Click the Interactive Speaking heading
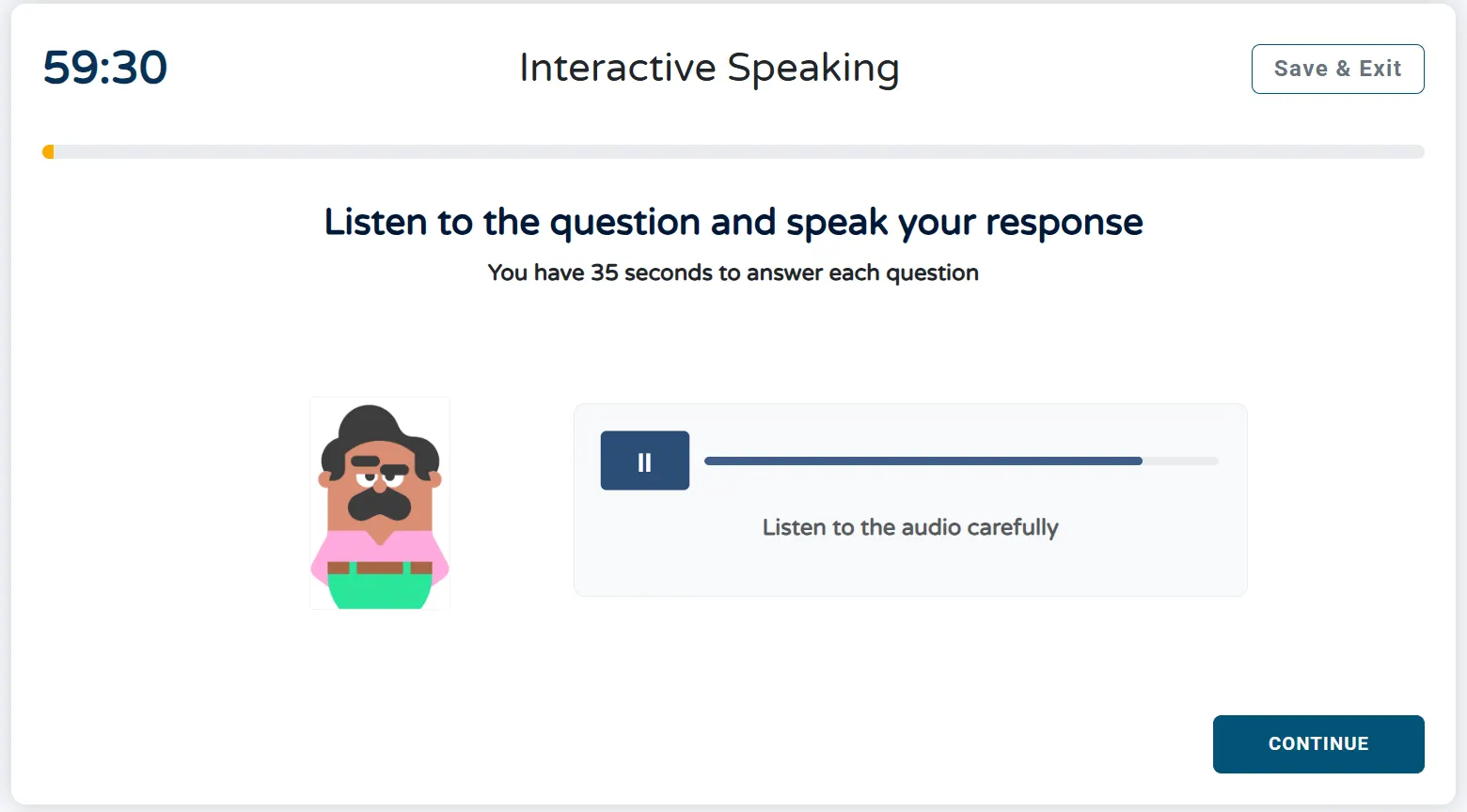The width and height of the screenshot is (1467, 812). click(x=708, y=67)
